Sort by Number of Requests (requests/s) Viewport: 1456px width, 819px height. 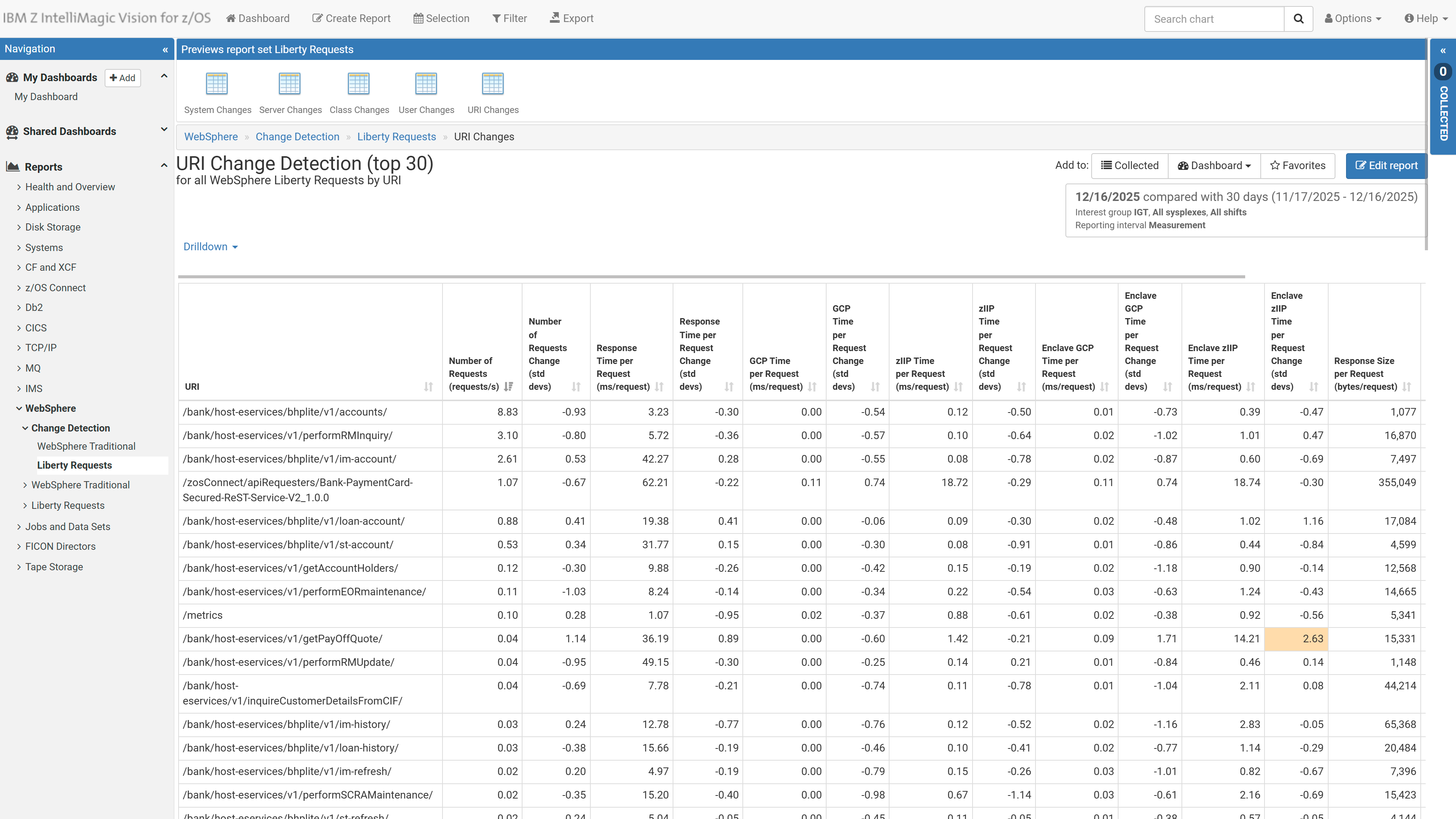509,387
